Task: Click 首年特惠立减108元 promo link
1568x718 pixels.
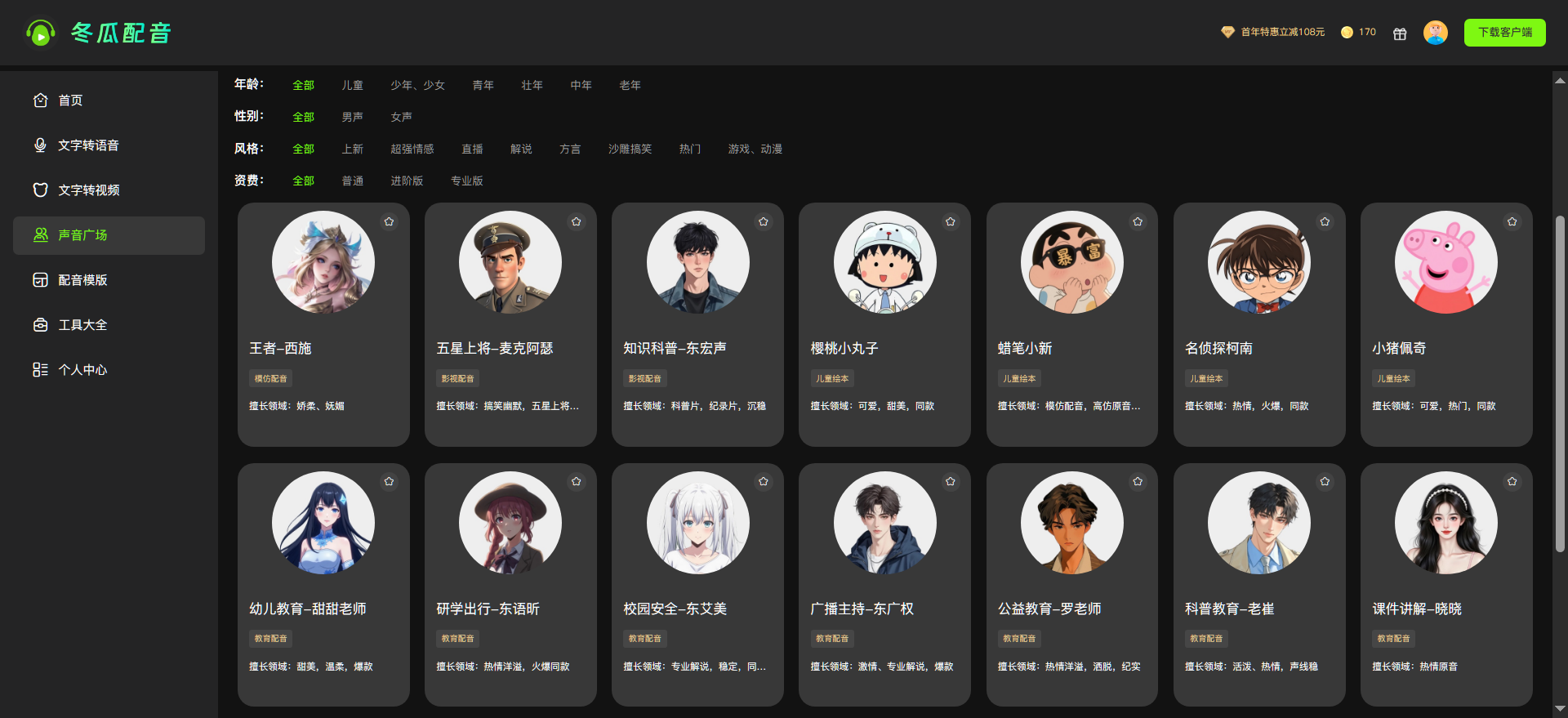Action: 1282,33
